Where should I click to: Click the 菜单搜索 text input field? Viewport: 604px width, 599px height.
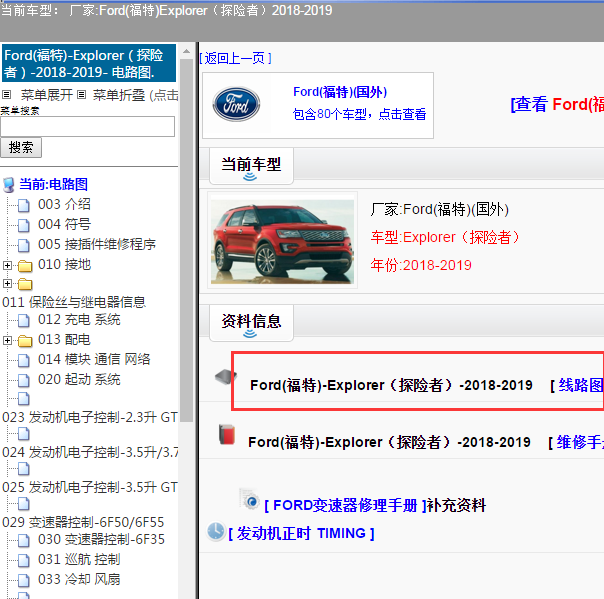87,126
